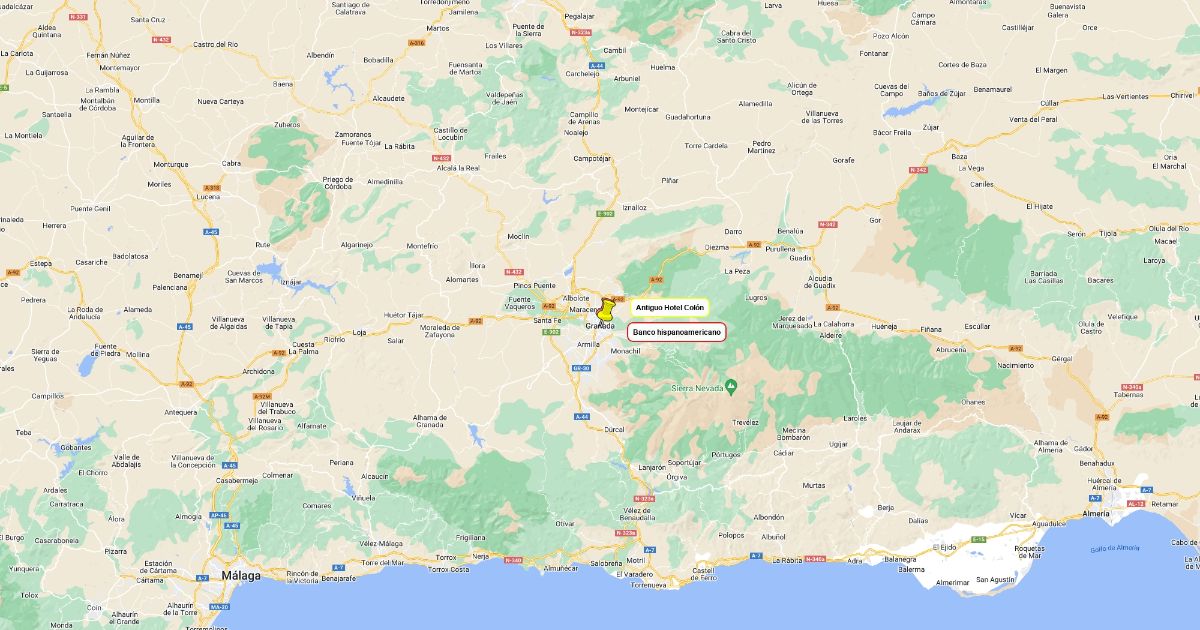Viewport: 1200px width, 630px height.
Task: Click the Guadix town label
Action: (800, 258)
